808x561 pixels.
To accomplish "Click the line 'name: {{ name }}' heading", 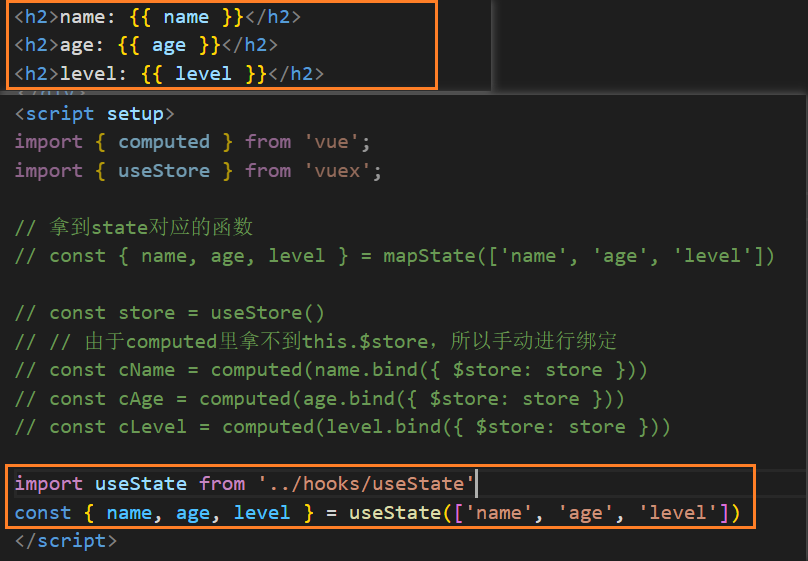I will click(x=157, y=17).
